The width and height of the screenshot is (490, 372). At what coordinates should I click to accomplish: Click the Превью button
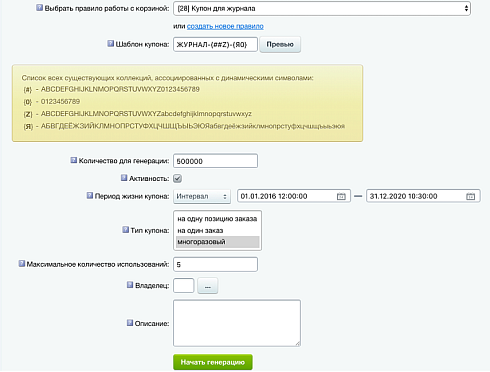[280, 44]
